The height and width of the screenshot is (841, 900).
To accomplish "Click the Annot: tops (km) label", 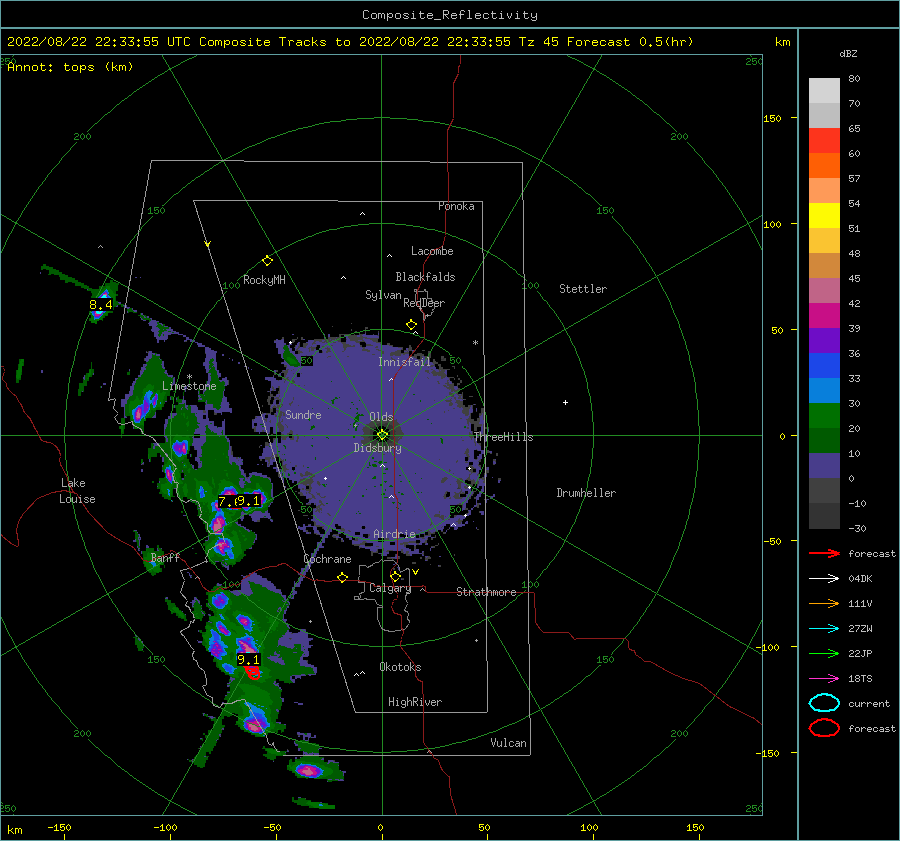I will (x=70, y=67).
